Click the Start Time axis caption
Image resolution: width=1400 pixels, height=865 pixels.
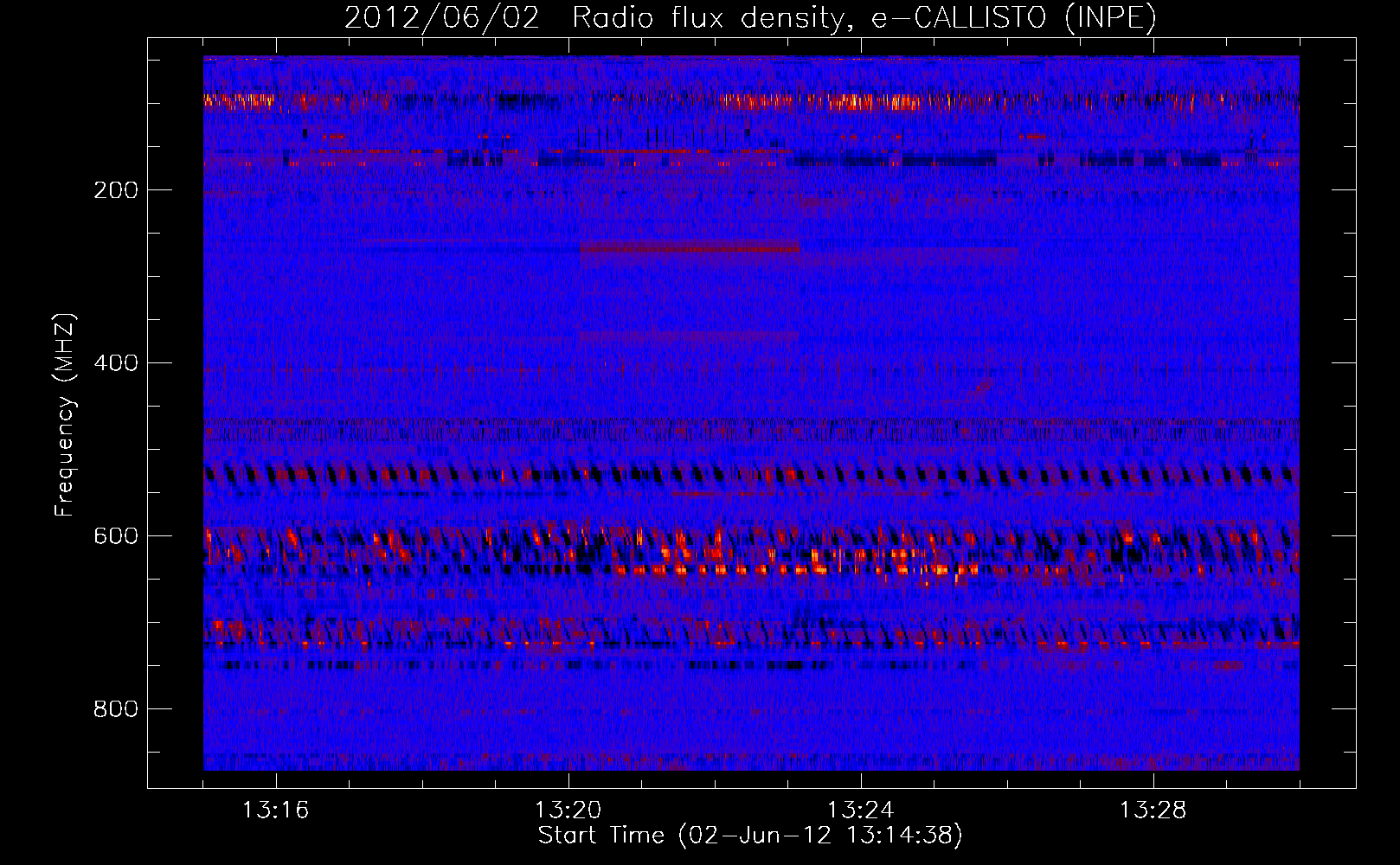tap(750, 836)
